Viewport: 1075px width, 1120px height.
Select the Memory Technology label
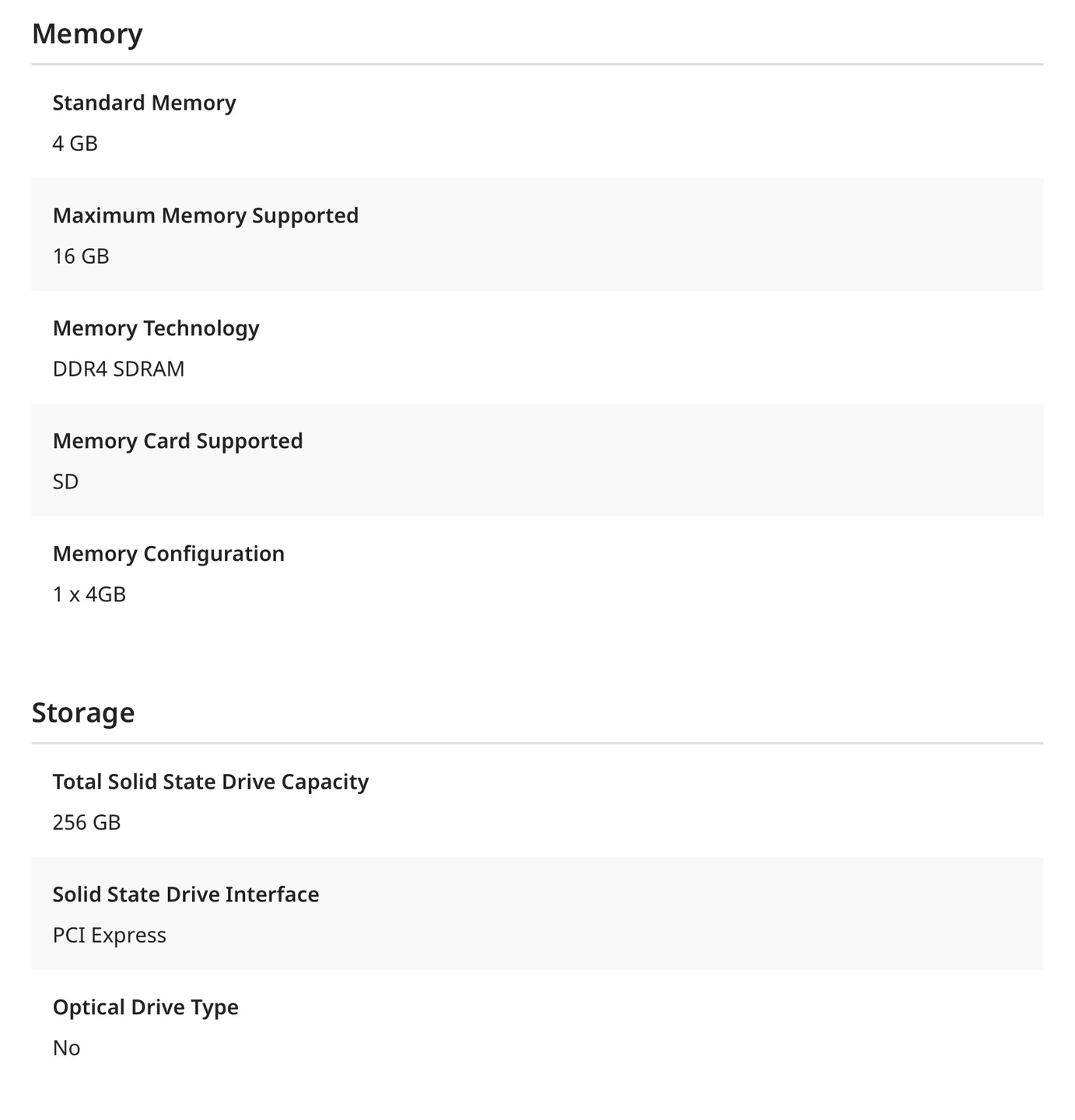coord(156,328)
